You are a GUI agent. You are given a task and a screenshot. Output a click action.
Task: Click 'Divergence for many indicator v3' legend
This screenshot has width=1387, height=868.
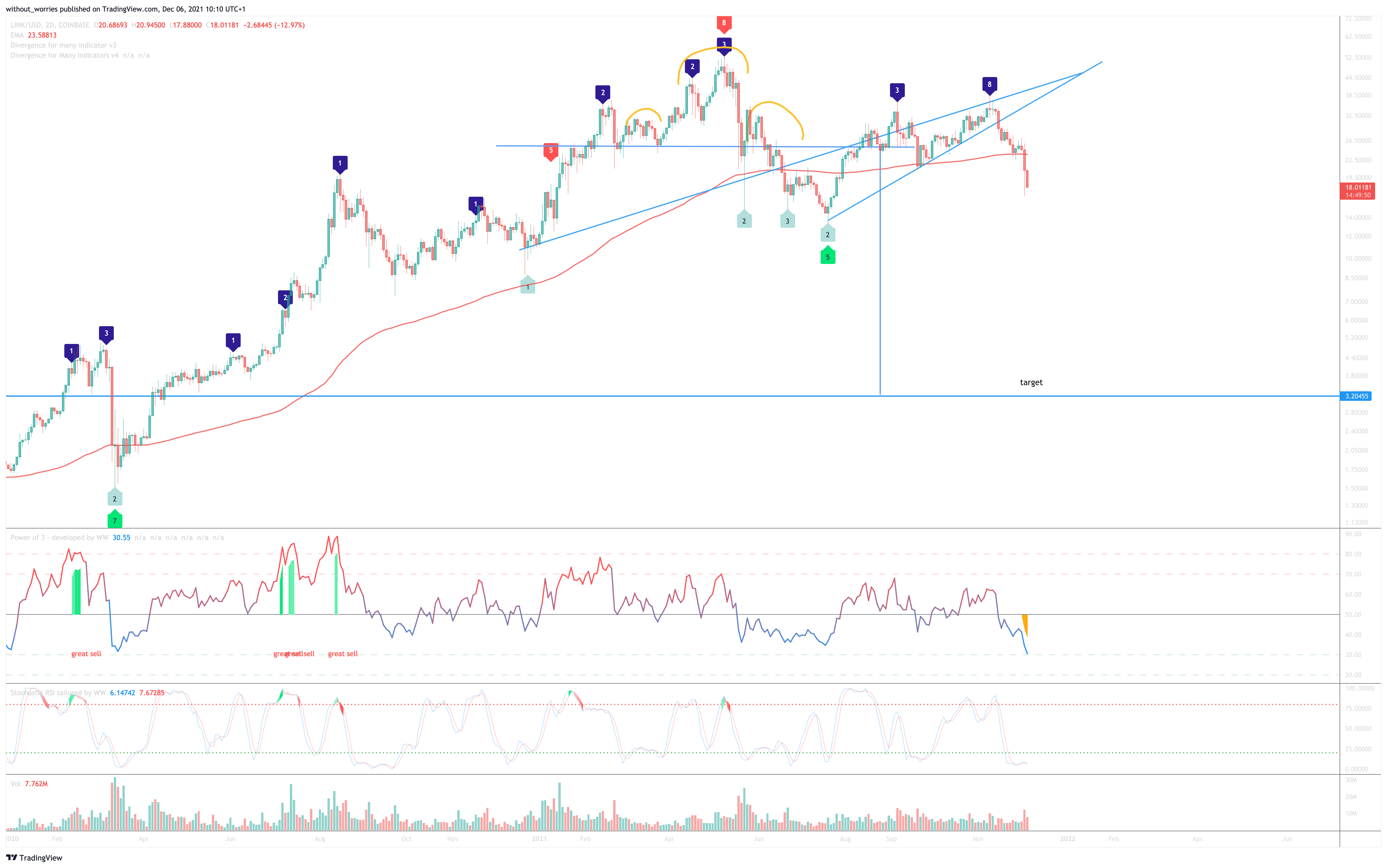click(63, 45)
